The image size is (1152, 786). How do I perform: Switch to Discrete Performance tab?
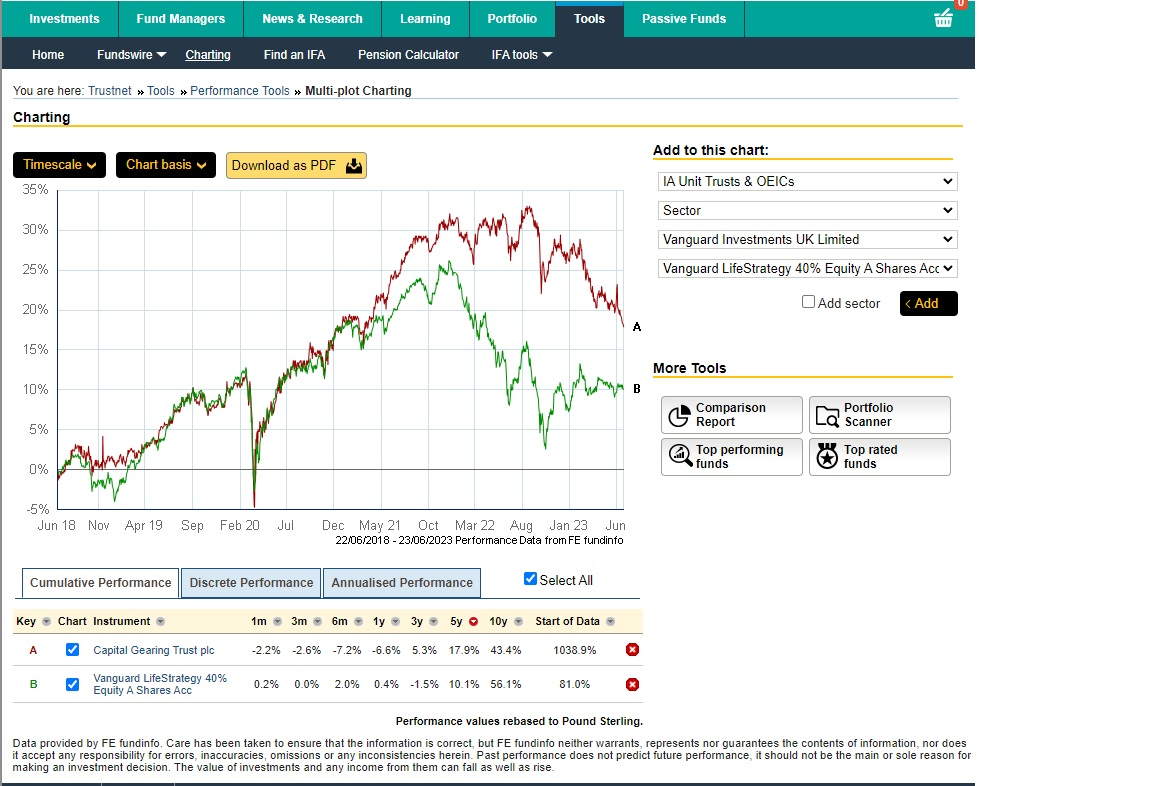(x=251, y=583)
